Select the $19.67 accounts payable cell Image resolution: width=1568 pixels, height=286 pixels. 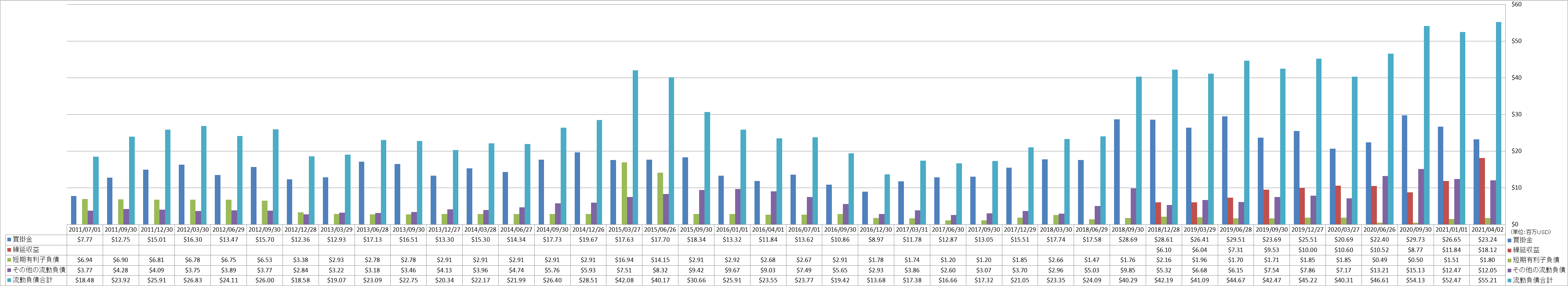point(588,240)
